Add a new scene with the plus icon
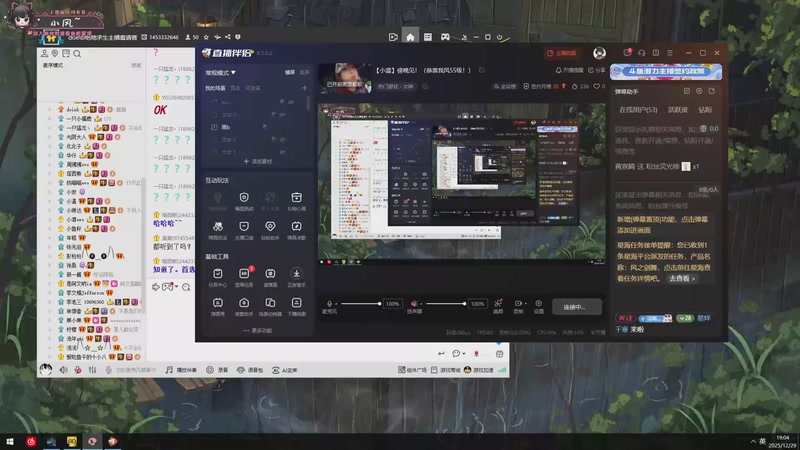 pos(305,88)
